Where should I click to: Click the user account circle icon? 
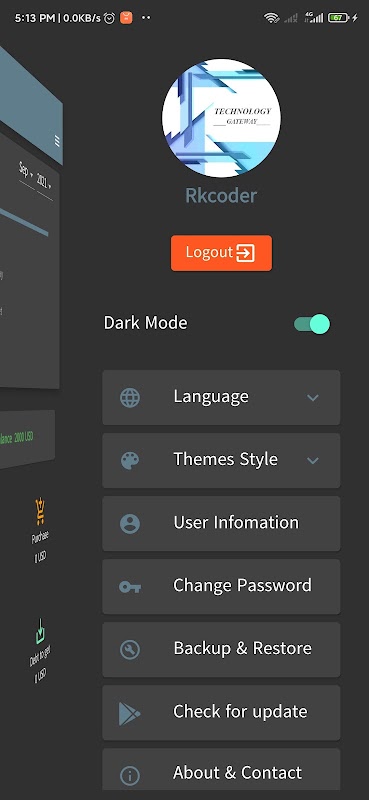pyautogui.click(x=130, y=523)
